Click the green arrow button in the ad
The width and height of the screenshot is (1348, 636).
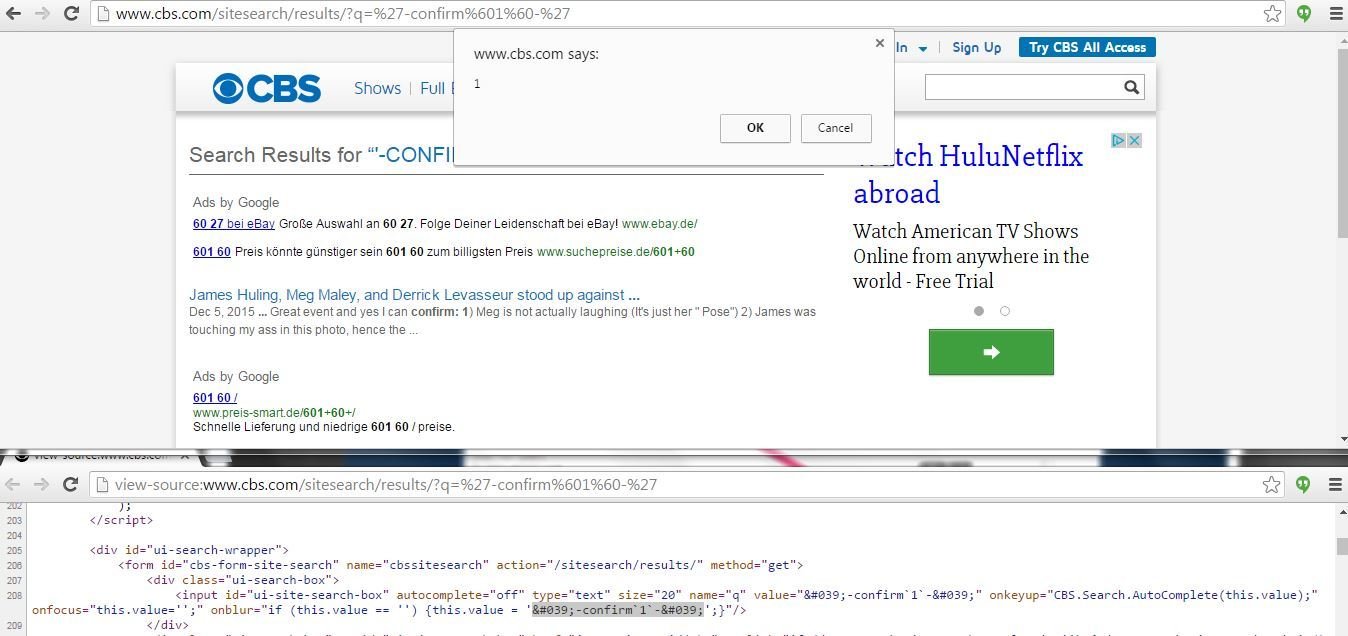coord(991,352)
